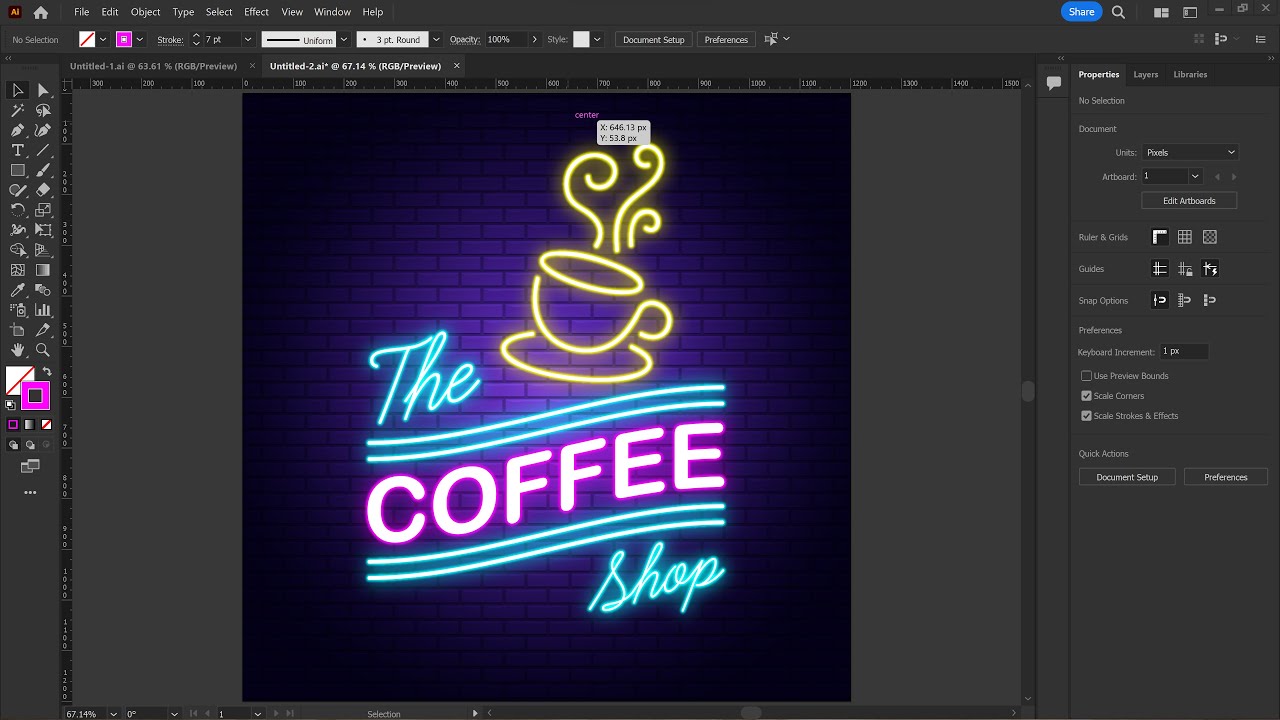
Task: Toggle lock guides button
Action: [1185, 269]
